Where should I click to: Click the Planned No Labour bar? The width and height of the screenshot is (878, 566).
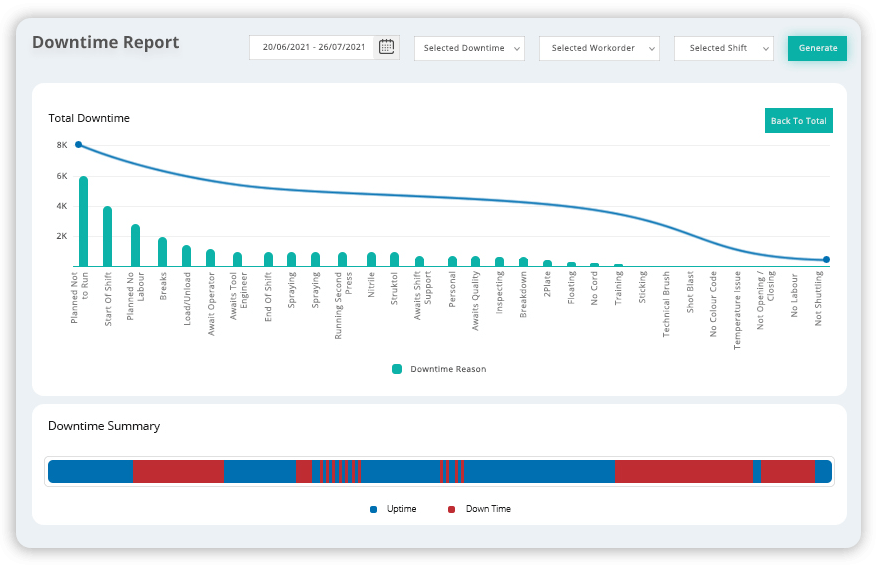[x=135, y=246]
